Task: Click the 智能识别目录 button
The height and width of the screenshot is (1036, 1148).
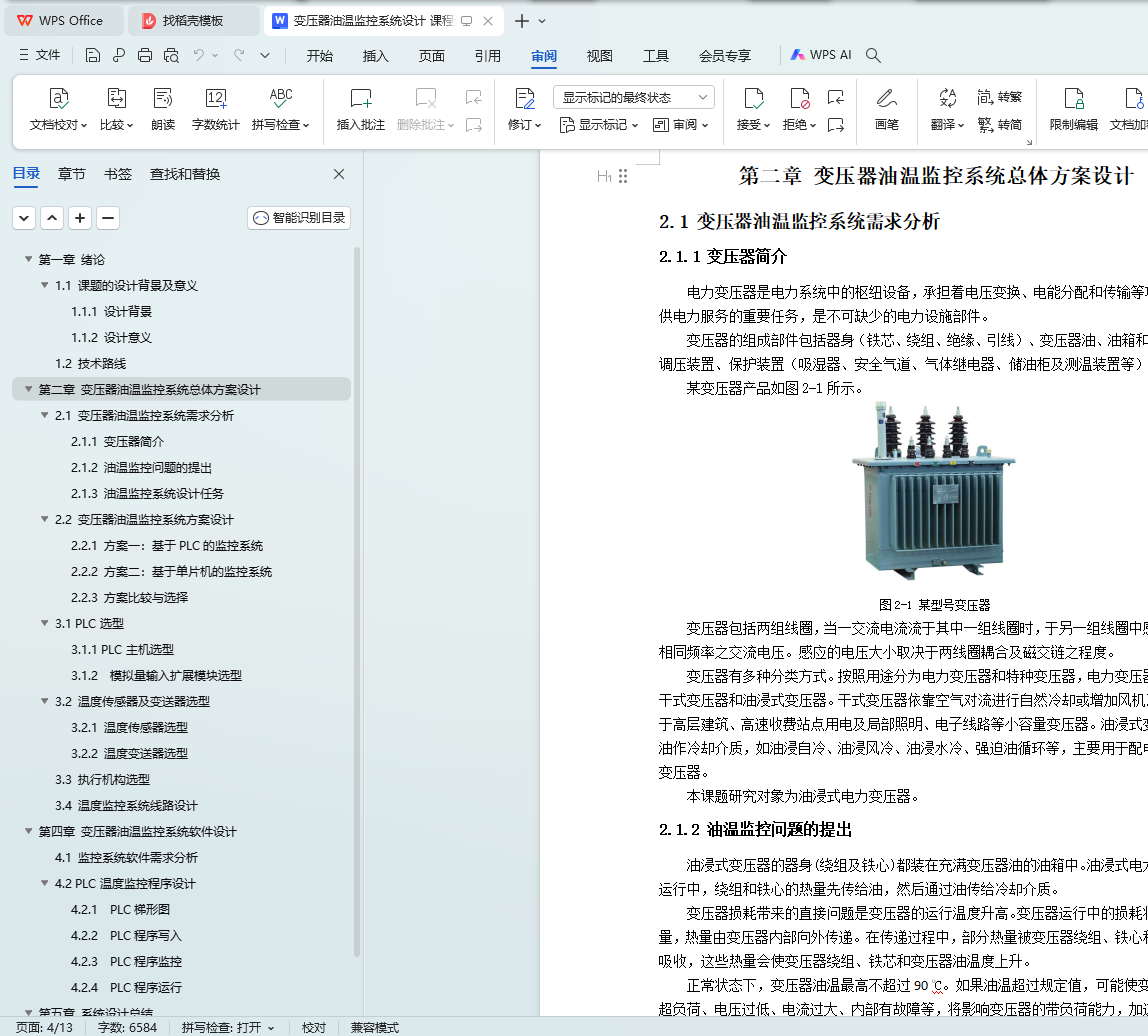Action: (299, 218)
